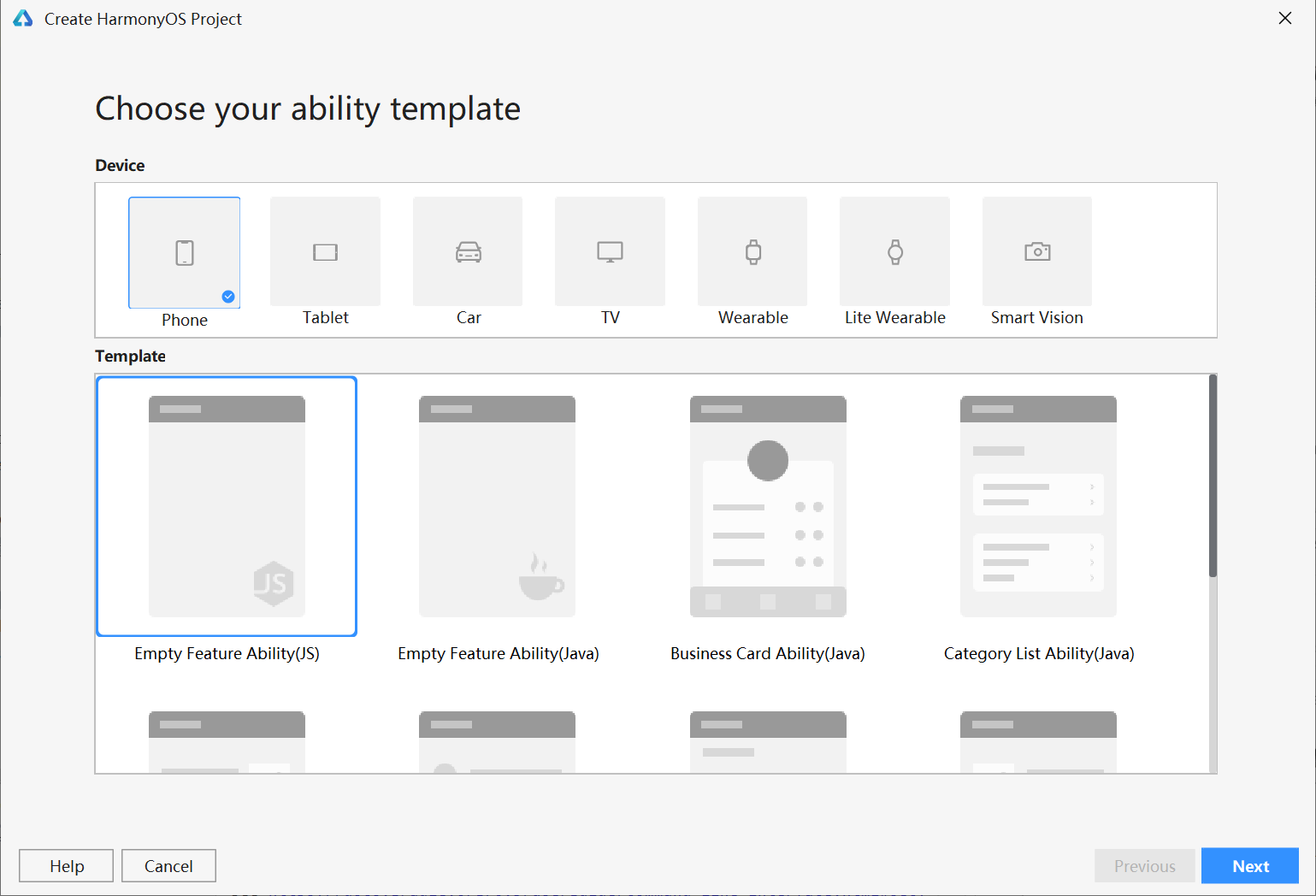The height and width of the screenshot is (896, 1316).
Task: Click the Tablet device label
Action: [326, 317]
